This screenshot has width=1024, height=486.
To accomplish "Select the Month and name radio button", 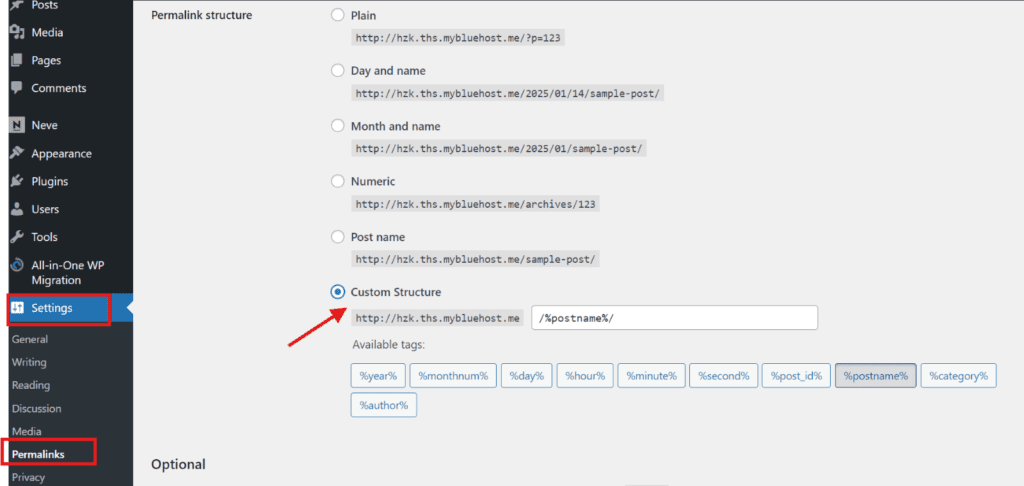I will click(x=338, y=126).
